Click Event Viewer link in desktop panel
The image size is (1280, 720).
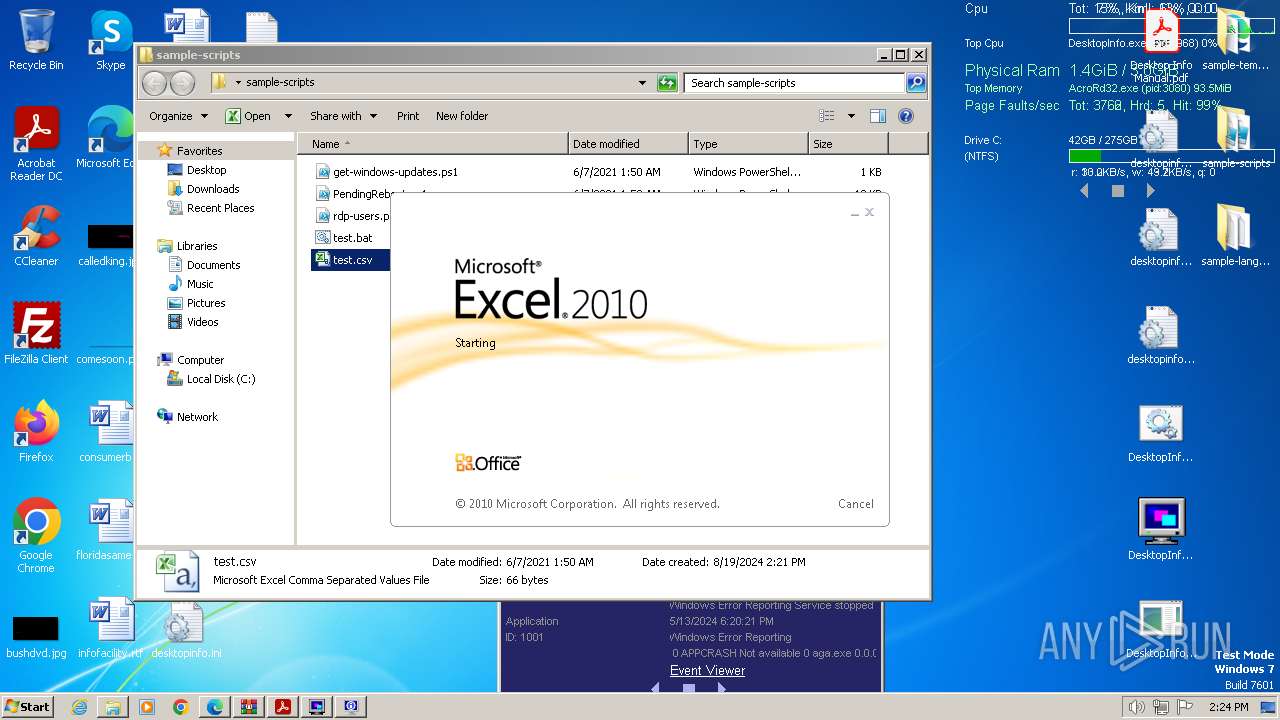(x=707, y=671)
